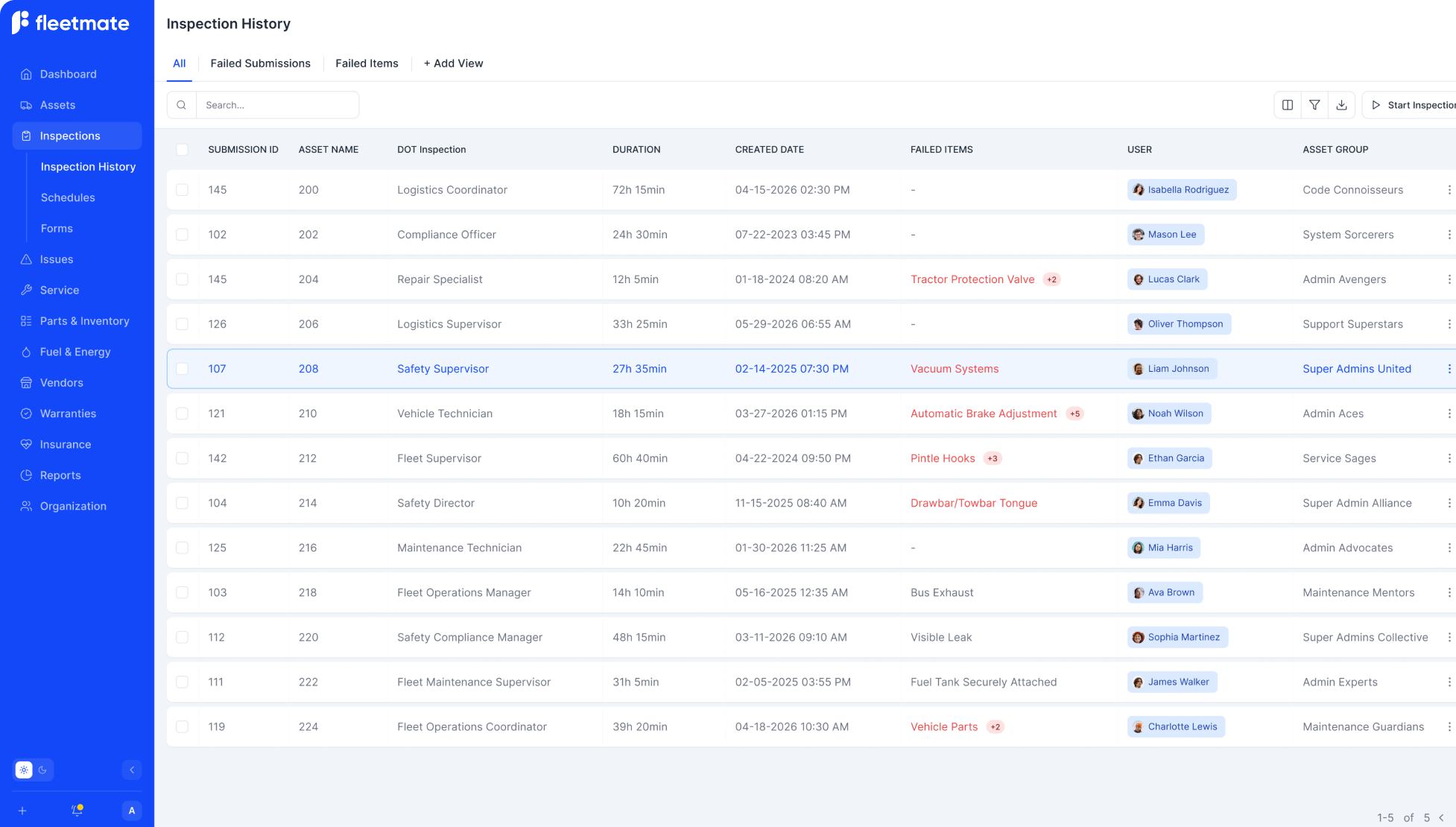This screenshot has width=1456, height=827.
Task: Switch to dark mode moon toggle
Action: tap(43, 770)
